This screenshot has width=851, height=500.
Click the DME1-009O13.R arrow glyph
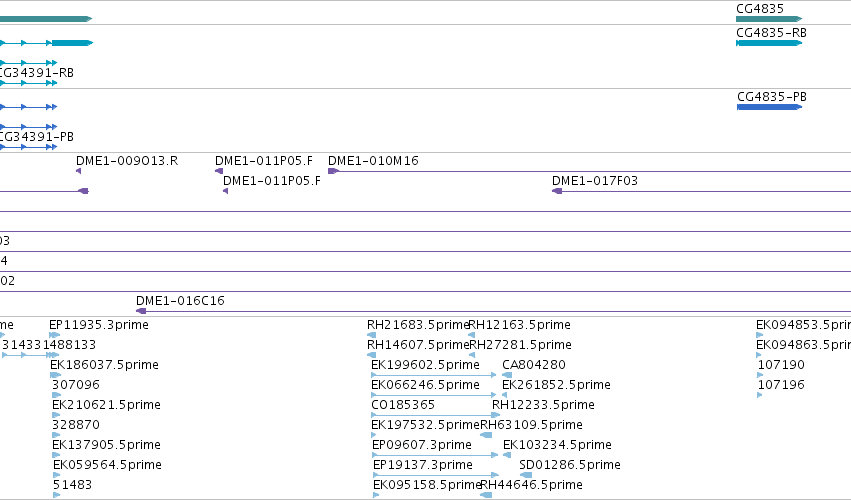click(79, 171)
